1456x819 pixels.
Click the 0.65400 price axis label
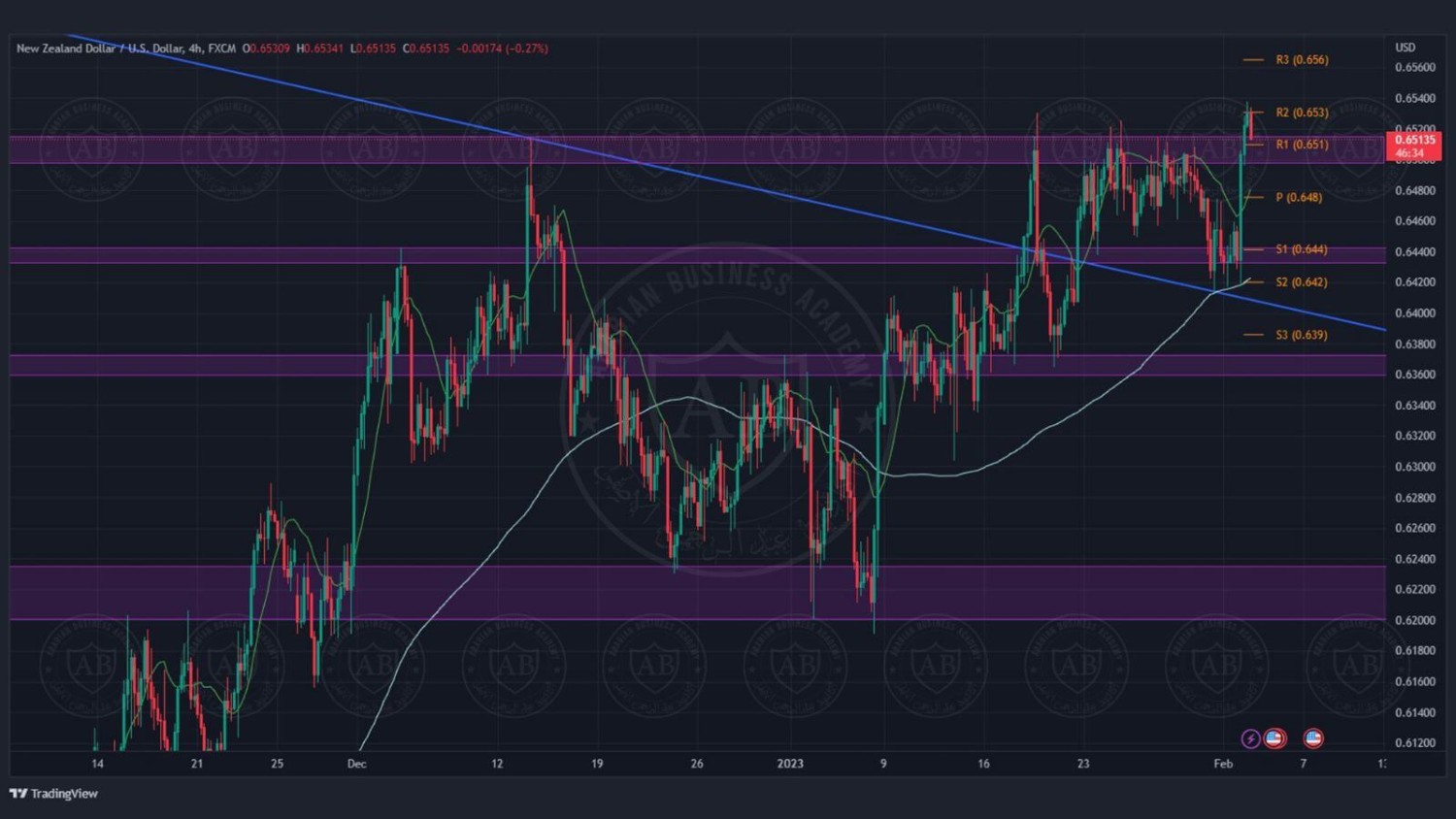pos(1414,99)
